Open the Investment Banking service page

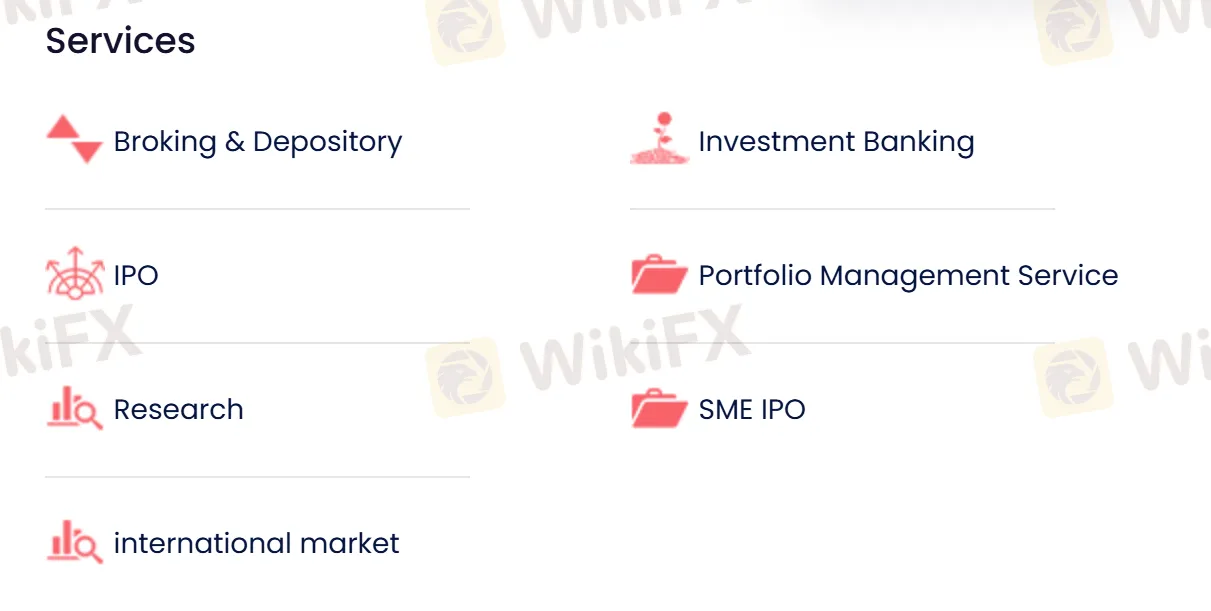point(836,141)
